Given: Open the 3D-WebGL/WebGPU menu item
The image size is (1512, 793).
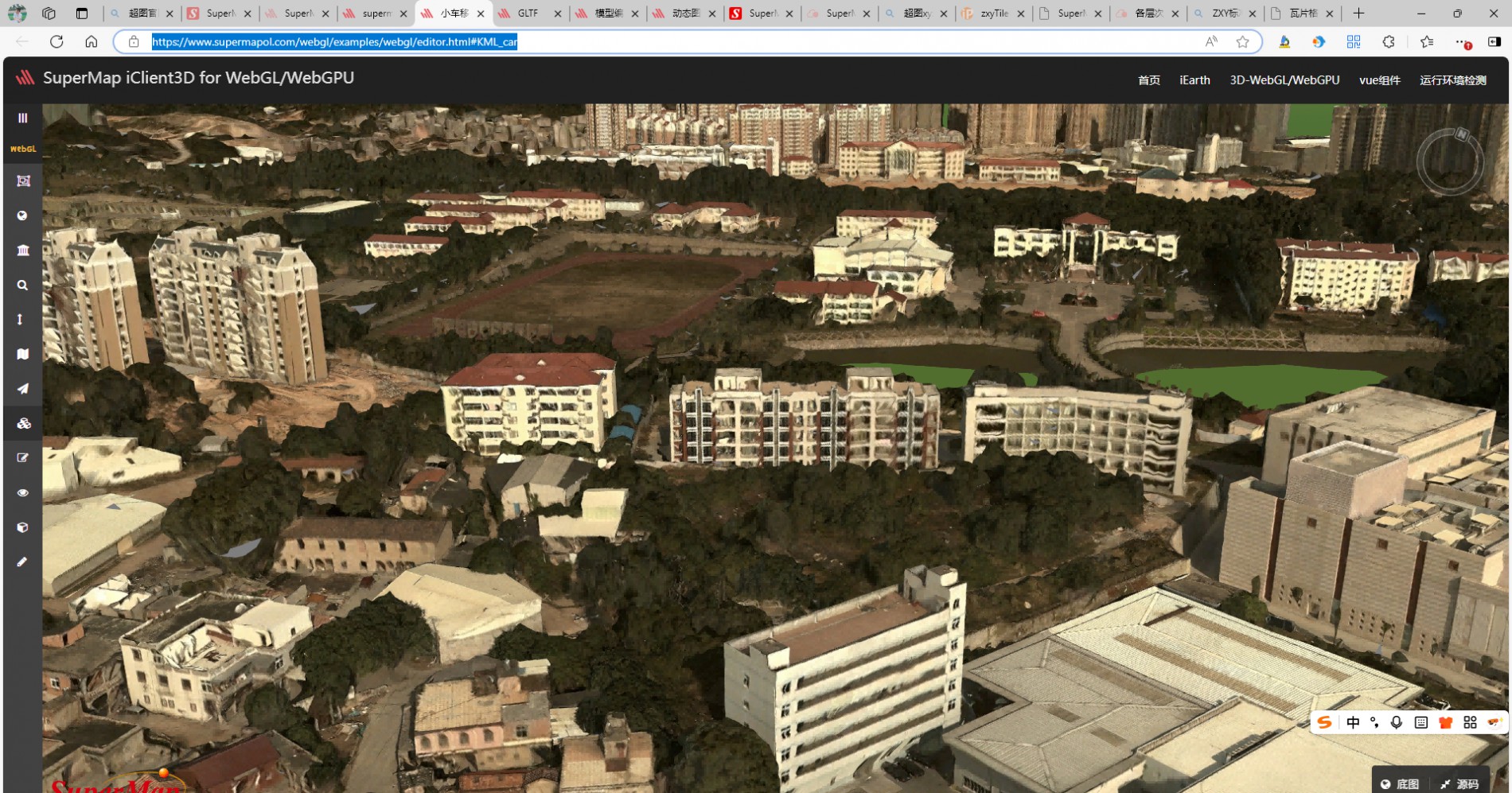Looking at the screenshot, I should (1284, 80).
